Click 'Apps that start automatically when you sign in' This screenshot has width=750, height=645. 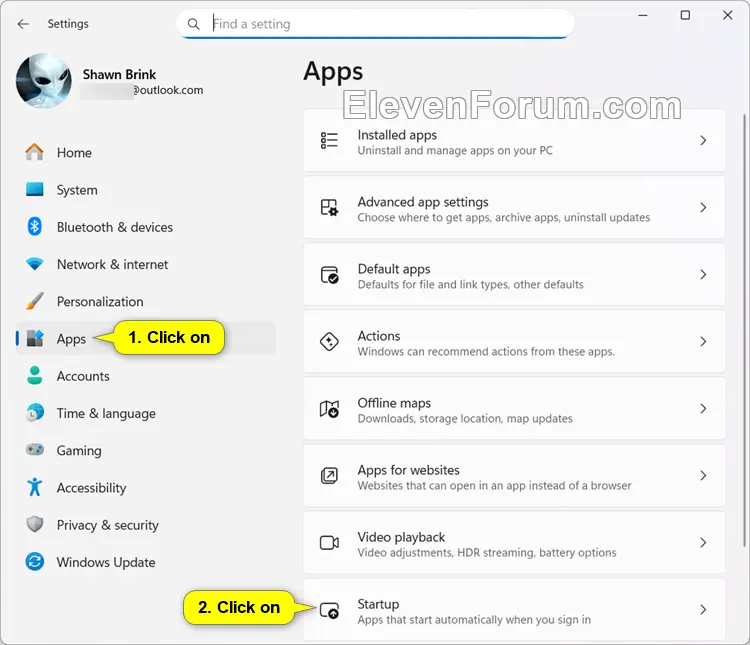pyautogui.click(x=474, y=620)
